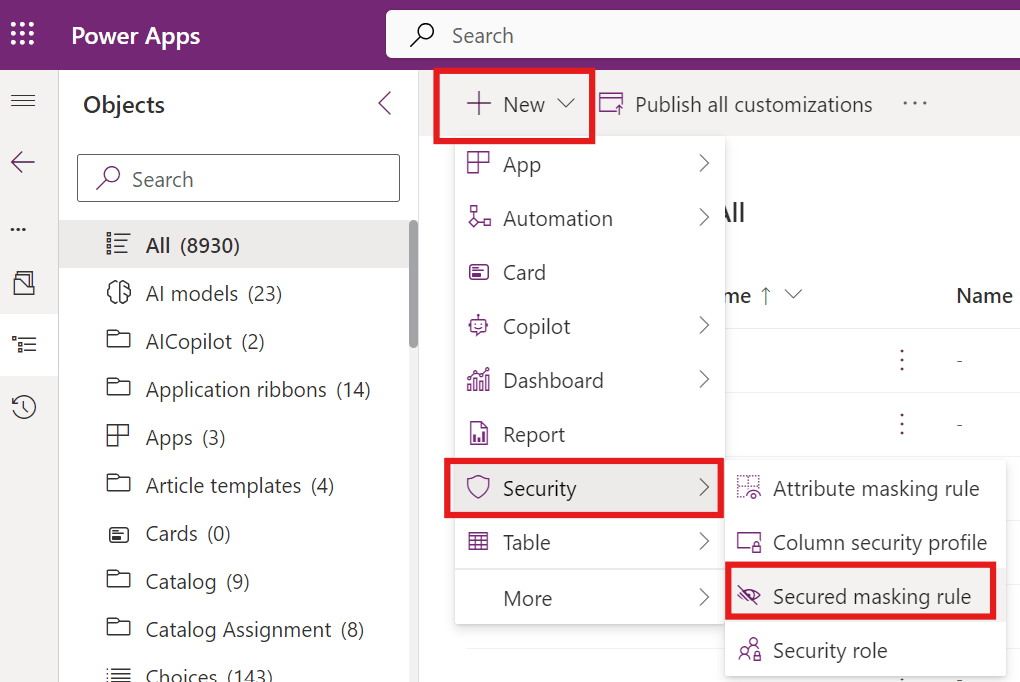Expand the Automation submenu
Image resolution: width=1020 pixels, height=682 pixels.
[x=589, y=219]
